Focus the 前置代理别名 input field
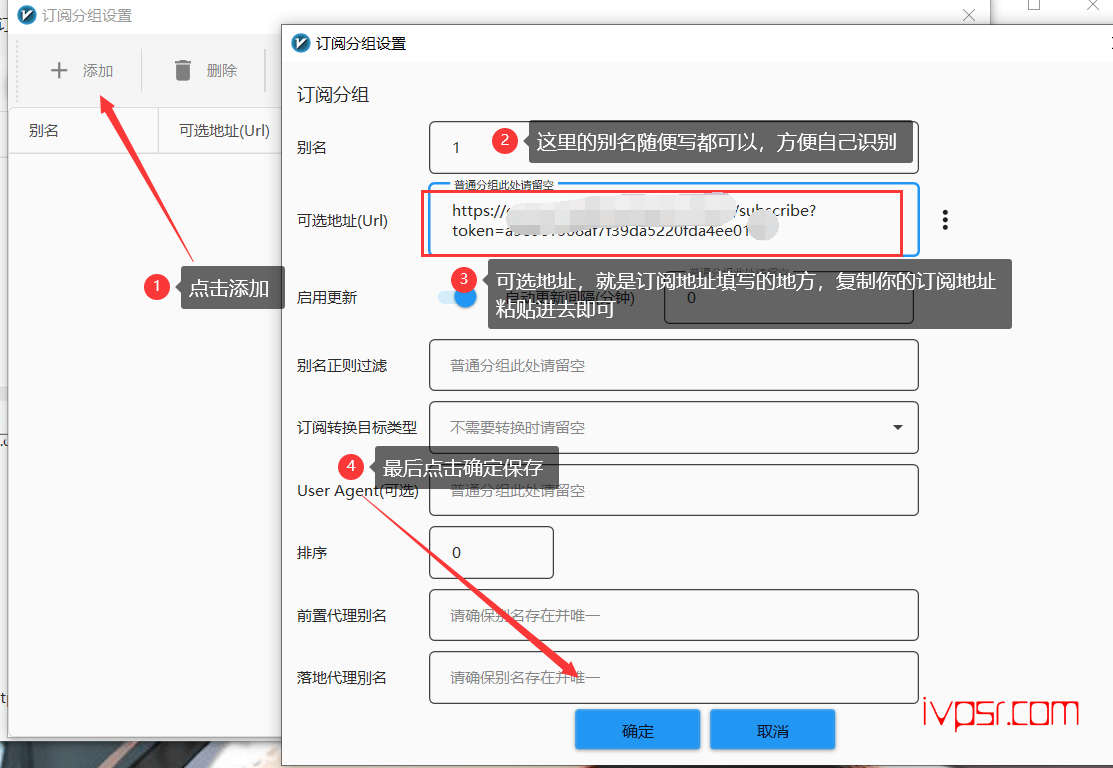 (674, 615)
